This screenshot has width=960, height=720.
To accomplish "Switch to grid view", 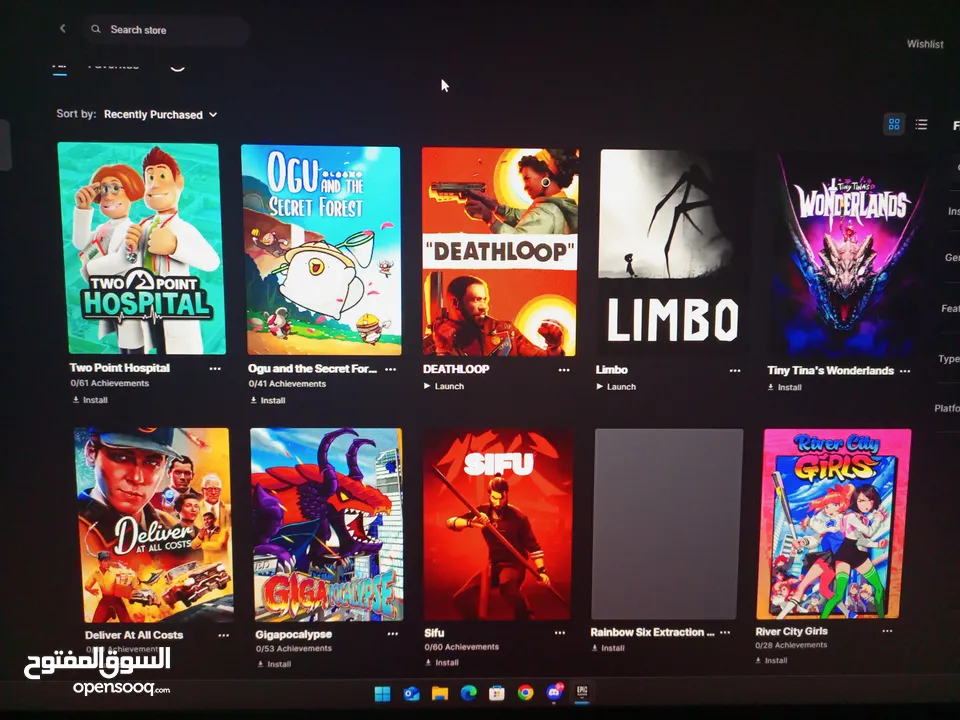I will pyautogui.click(x=894, y=124).
